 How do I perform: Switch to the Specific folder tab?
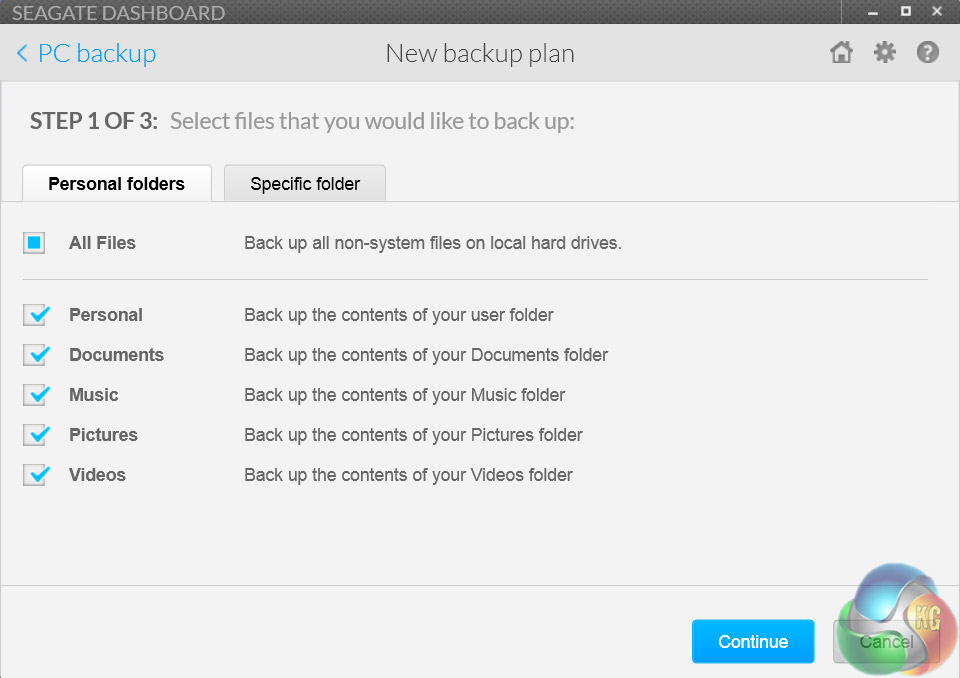tap(305, 184)
